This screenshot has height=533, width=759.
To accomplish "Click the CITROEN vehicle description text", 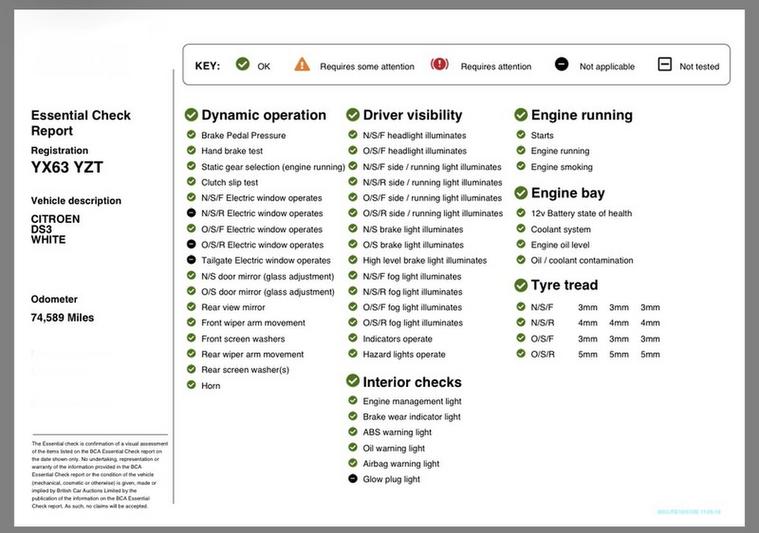I will pos(55,219).
